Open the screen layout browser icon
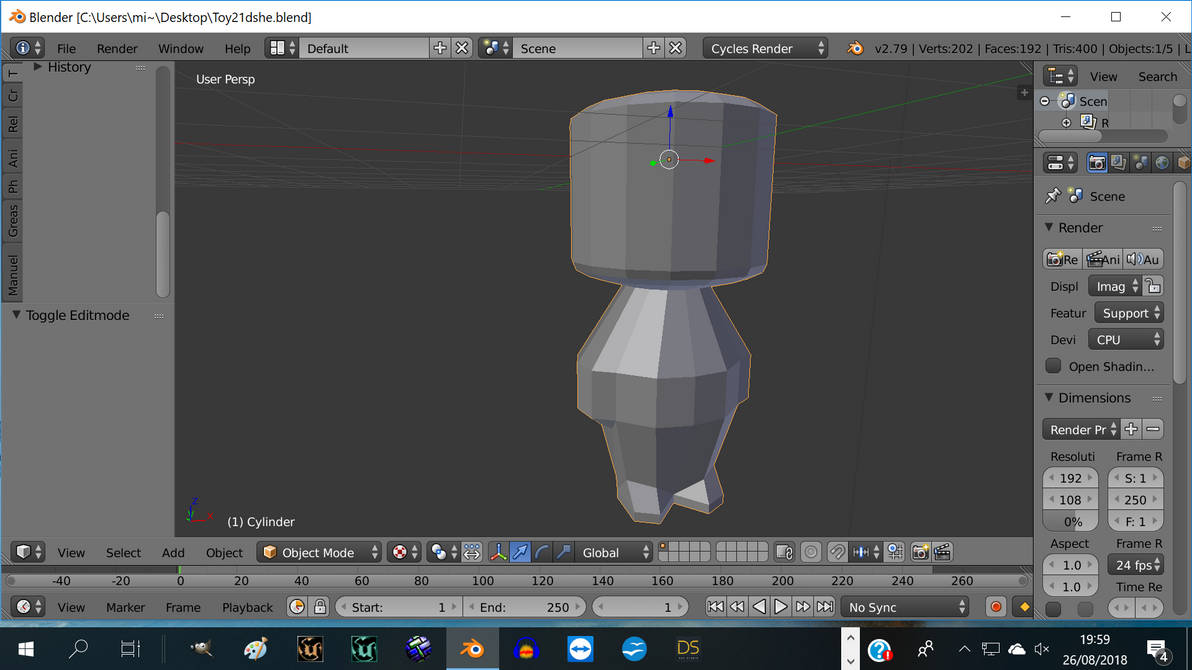Screen dimensions: 1192x670 282,48
